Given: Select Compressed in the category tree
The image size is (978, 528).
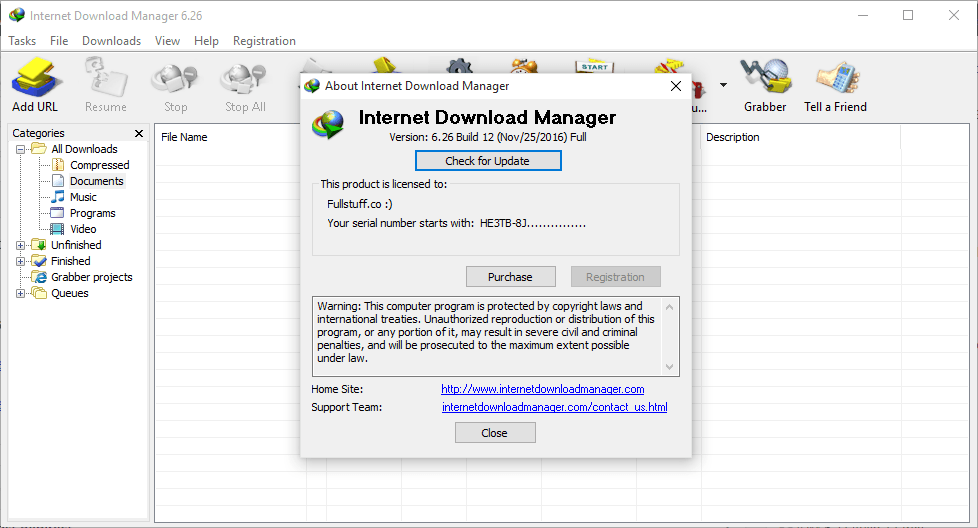Looking at the screenshot, I should point(100,165).
